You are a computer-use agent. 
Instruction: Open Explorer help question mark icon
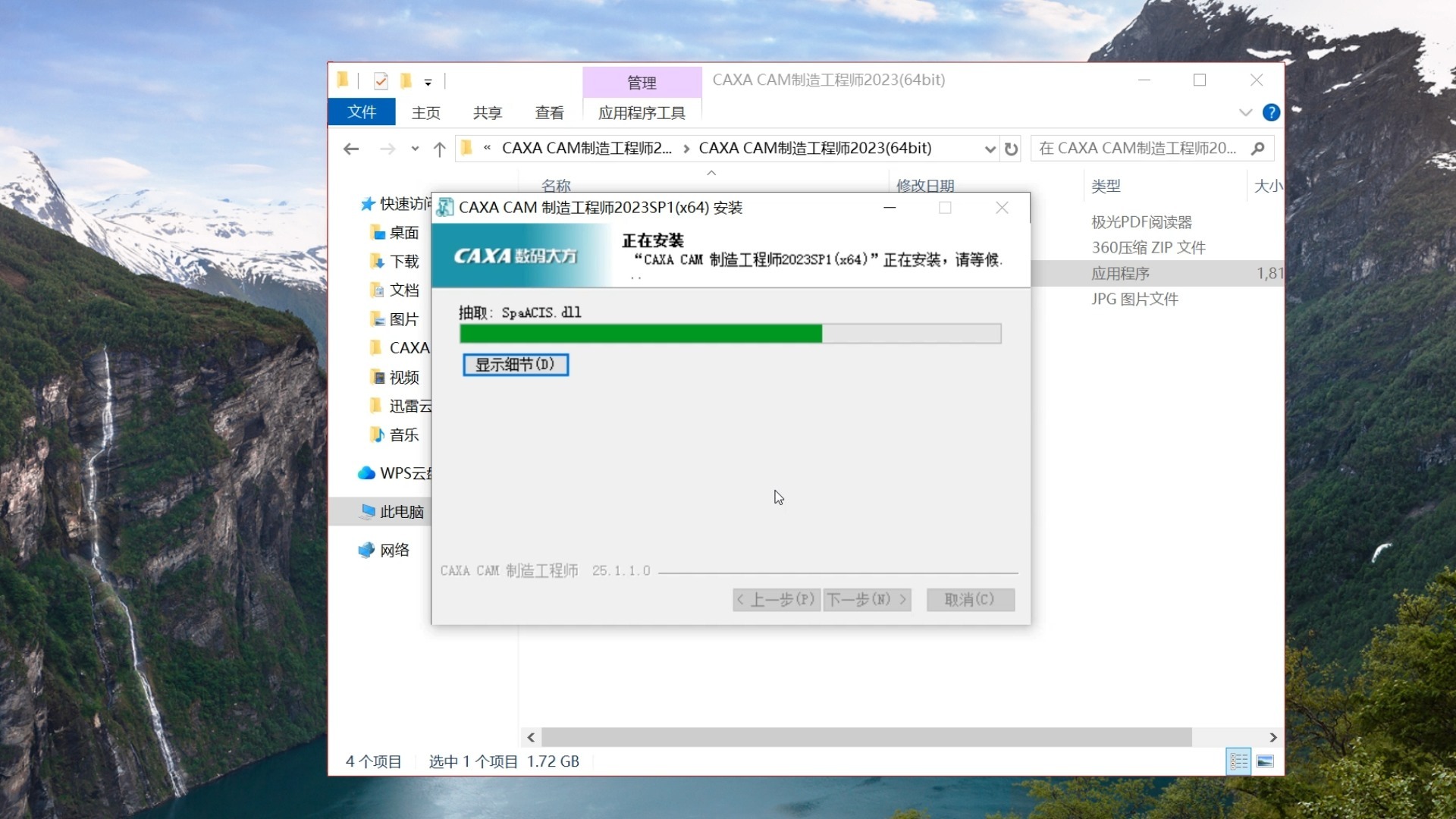[1271, 112]
